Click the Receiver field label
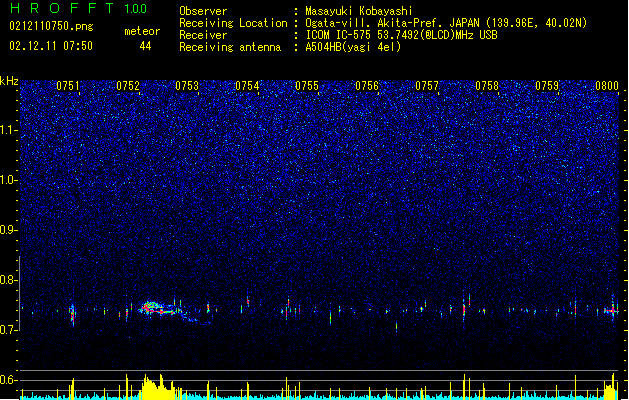 (x=203, y=35)
